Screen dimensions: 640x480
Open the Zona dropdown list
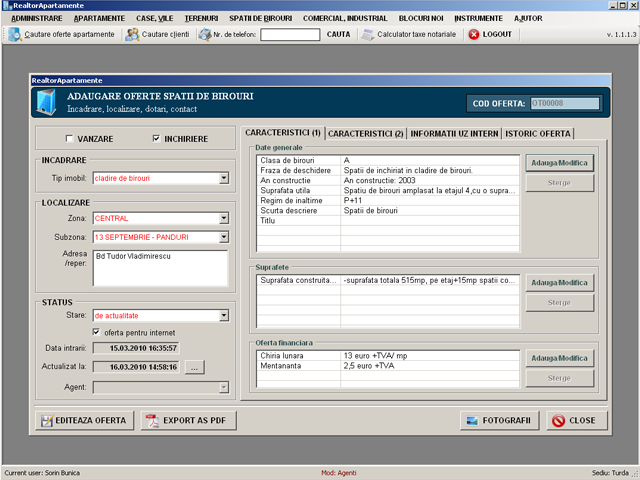coord(223,218)
